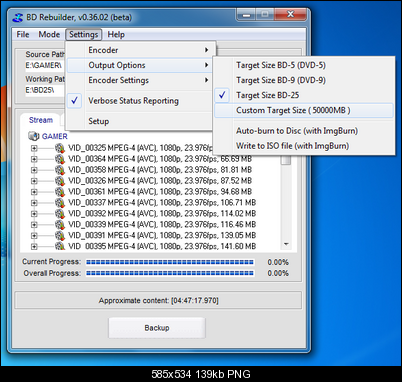Expand the VID_00339 tree node
Image resolution: width=402 pixels, height=382 pixels.
[x=34, y=225]
